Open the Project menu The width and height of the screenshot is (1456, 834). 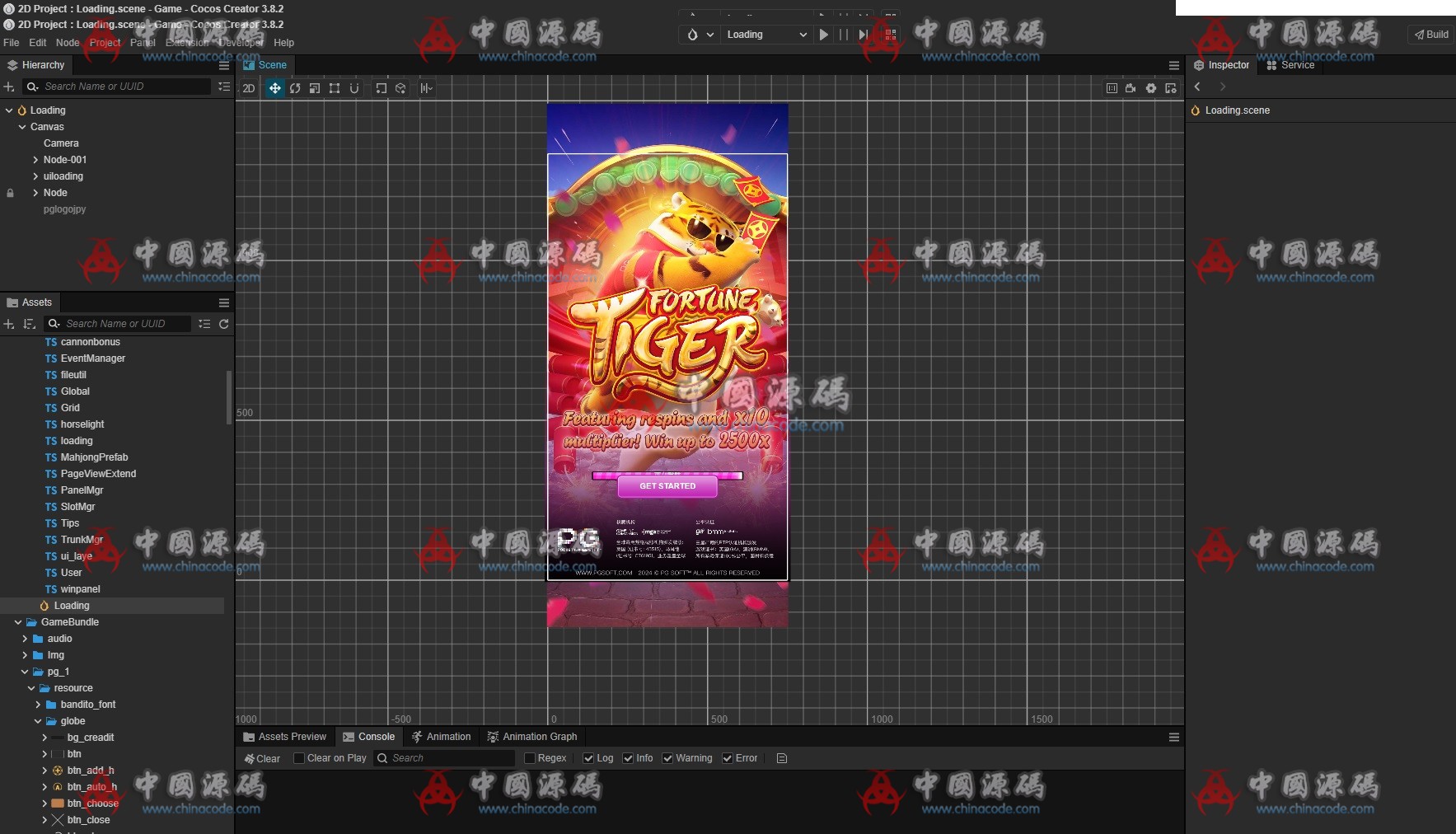coord(105,43)
